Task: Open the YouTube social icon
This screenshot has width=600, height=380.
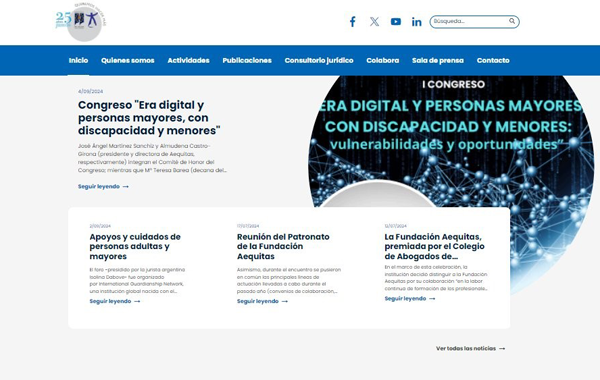Action: [x=396, y=22]
